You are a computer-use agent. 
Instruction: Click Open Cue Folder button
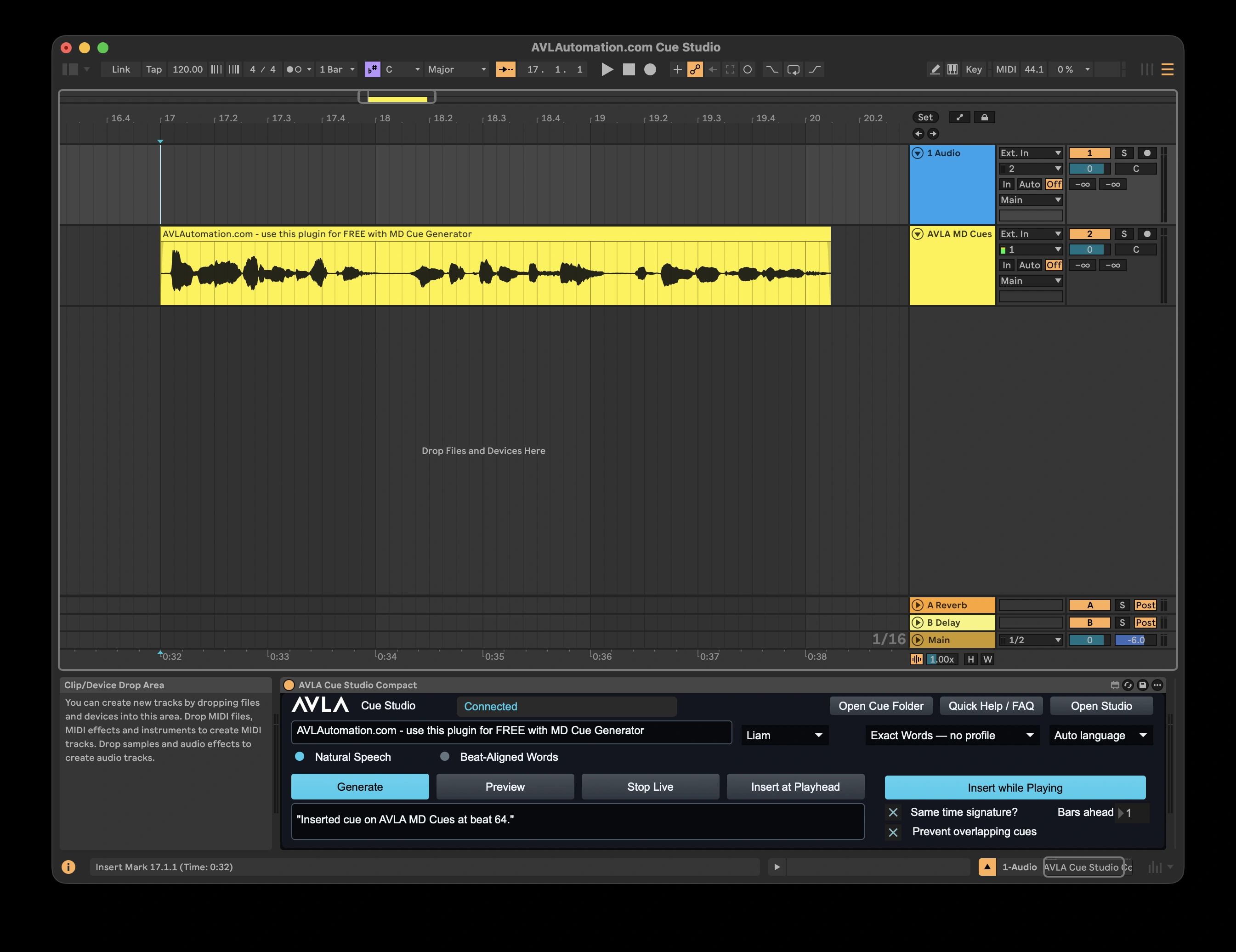point(881,706)
